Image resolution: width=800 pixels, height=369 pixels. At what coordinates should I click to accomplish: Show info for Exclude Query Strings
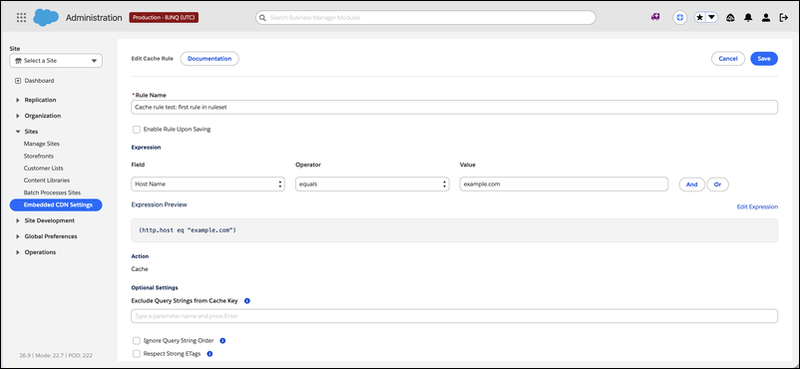[247, 301]
